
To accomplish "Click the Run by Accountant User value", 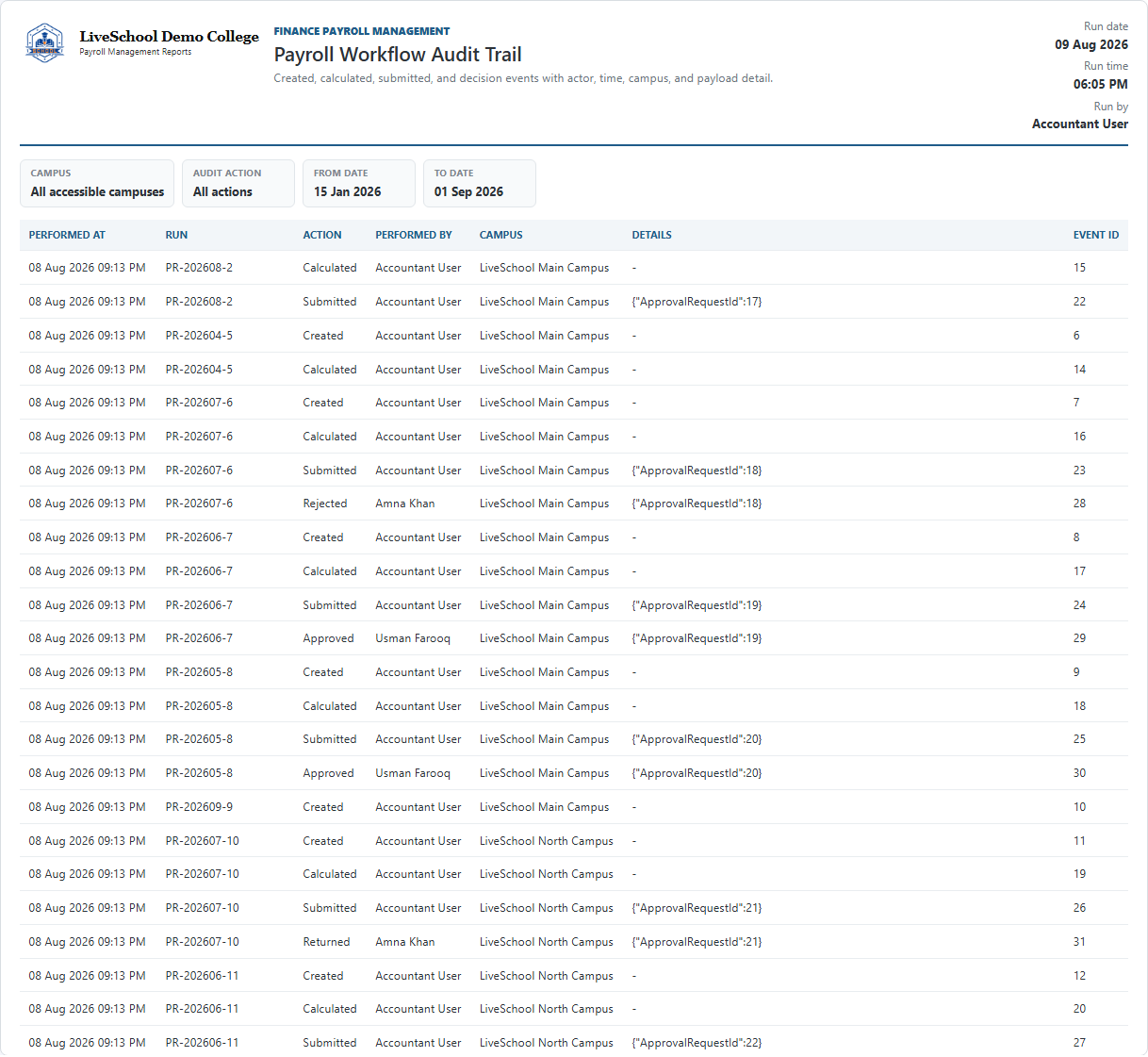I will tap(1080, 124).
